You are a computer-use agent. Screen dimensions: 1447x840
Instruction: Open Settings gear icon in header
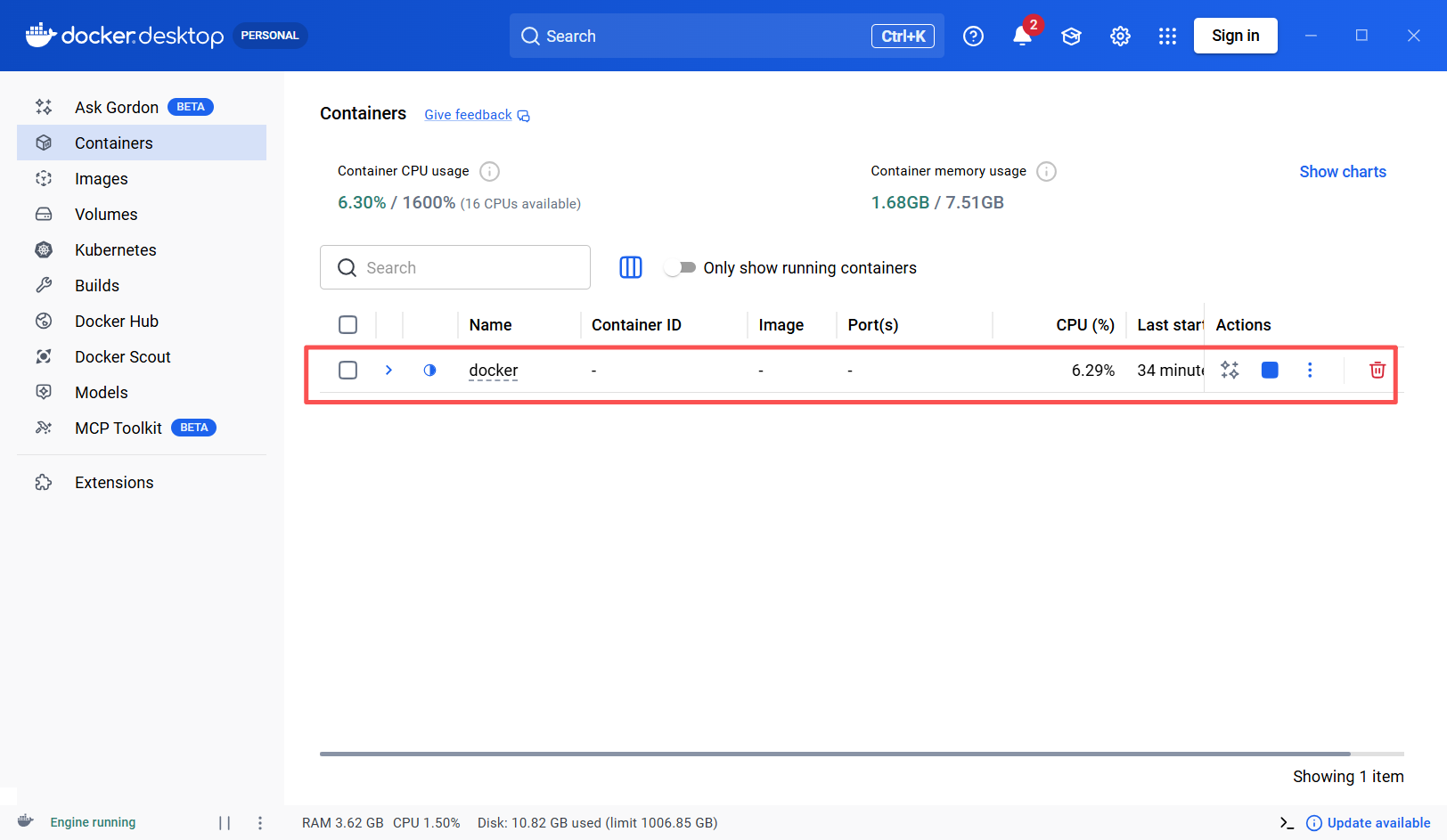click(1120, 36)
